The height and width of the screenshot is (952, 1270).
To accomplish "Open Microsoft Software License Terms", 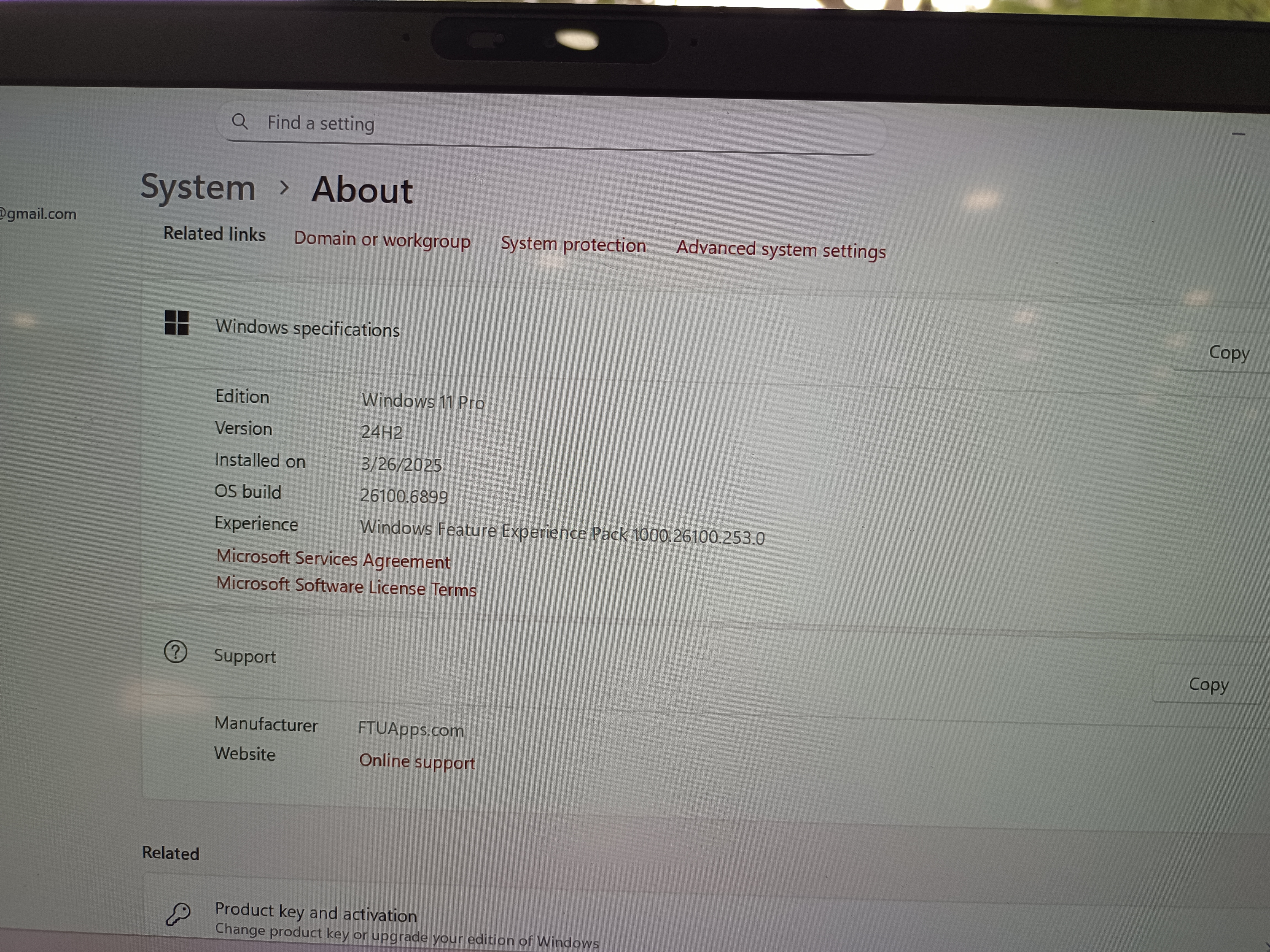I will click(346, 587).
